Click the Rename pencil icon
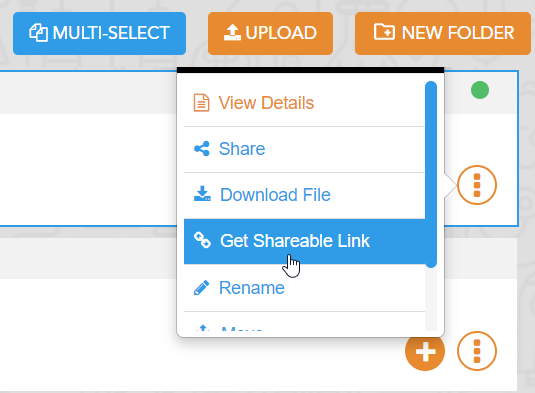The height and width of the screenshot is (393, 535). (x=201, y=288)
